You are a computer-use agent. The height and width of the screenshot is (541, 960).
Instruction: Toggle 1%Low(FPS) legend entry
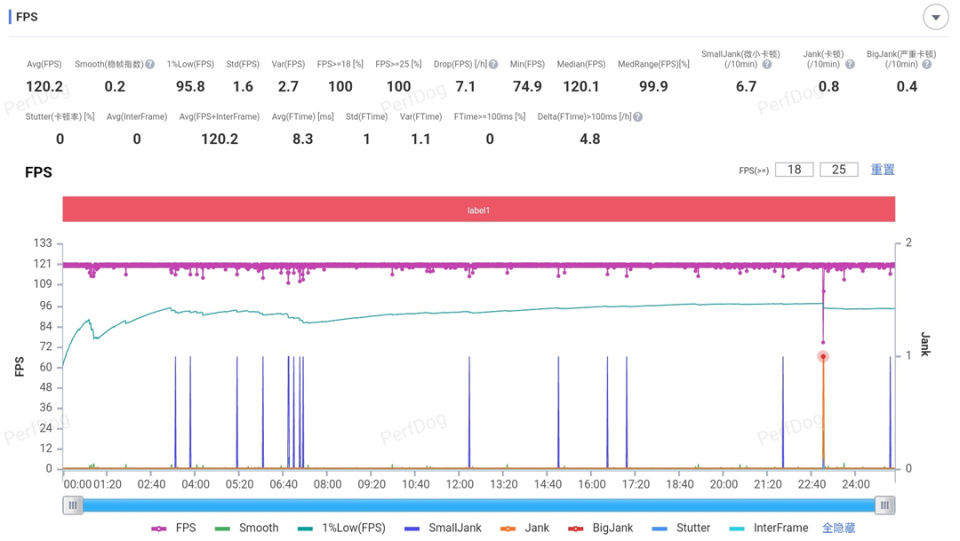pyautogui.click(x=342, y=528)
